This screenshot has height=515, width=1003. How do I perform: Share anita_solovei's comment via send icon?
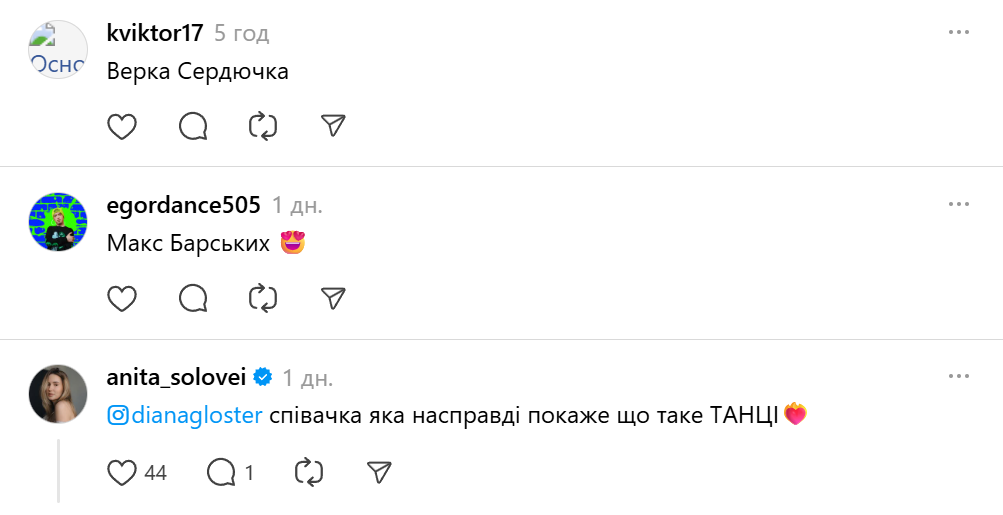[x=378, y=472]
